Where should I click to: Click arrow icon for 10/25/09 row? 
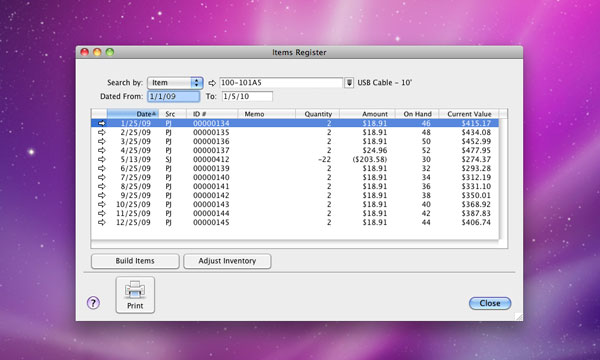(101, 204)
